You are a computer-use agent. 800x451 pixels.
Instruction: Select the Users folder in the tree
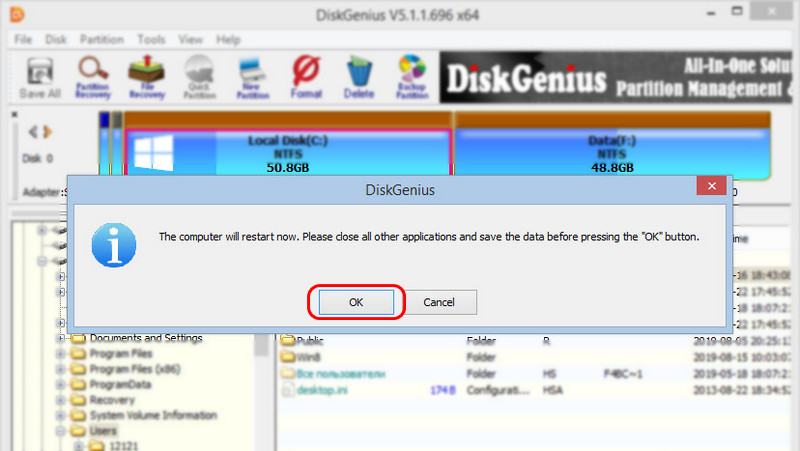click(103, 431)
